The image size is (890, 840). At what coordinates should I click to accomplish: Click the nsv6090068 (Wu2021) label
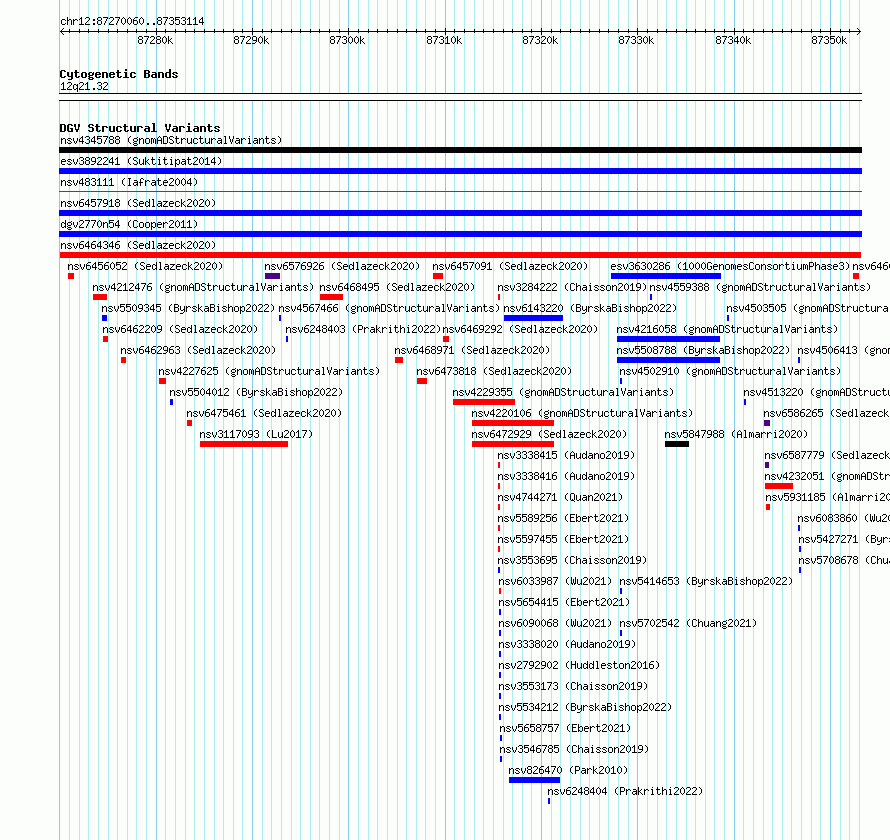[x=555, y=623]
